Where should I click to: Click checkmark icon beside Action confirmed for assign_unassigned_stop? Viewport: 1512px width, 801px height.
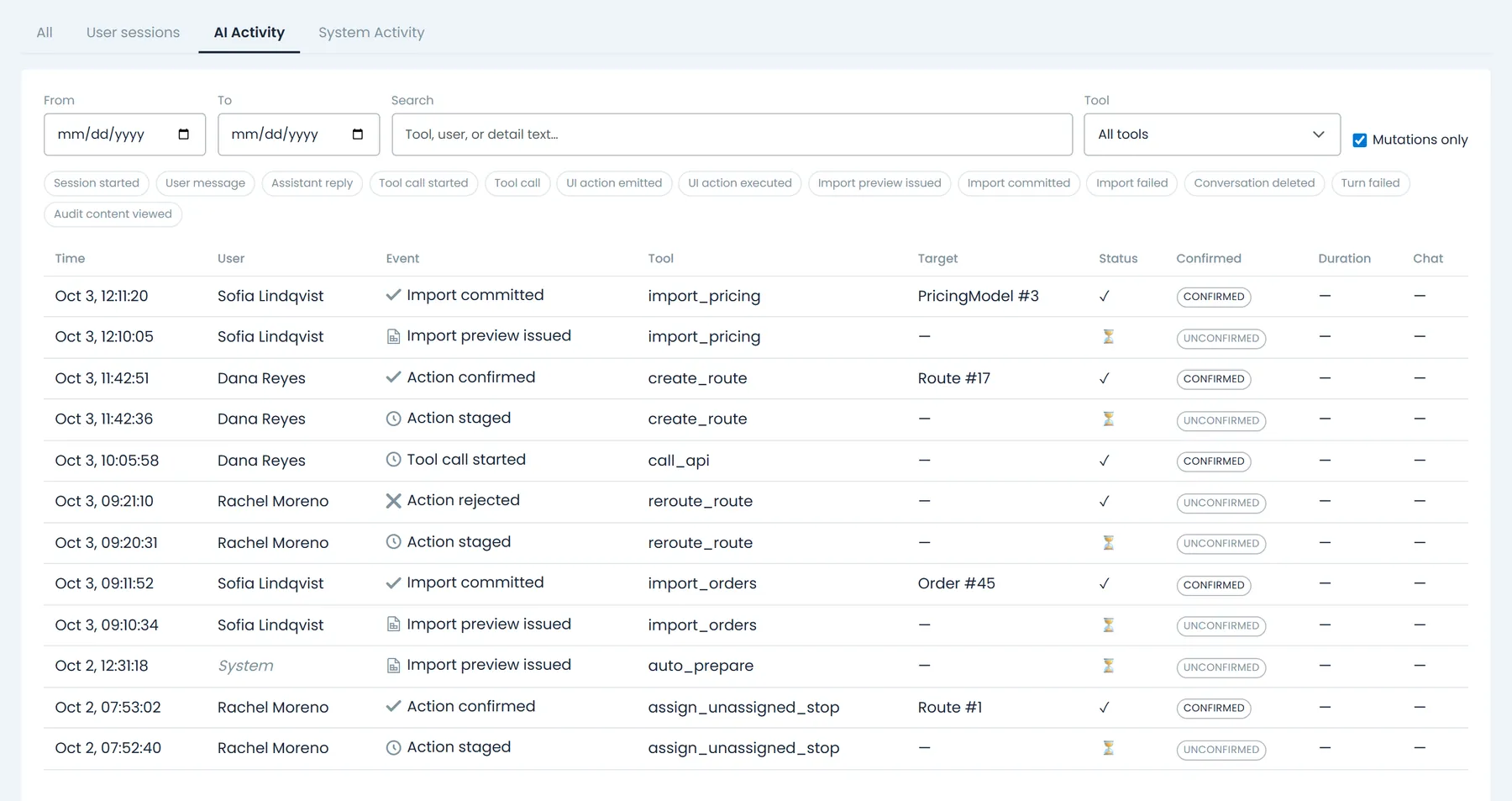(x=393, y=706)
